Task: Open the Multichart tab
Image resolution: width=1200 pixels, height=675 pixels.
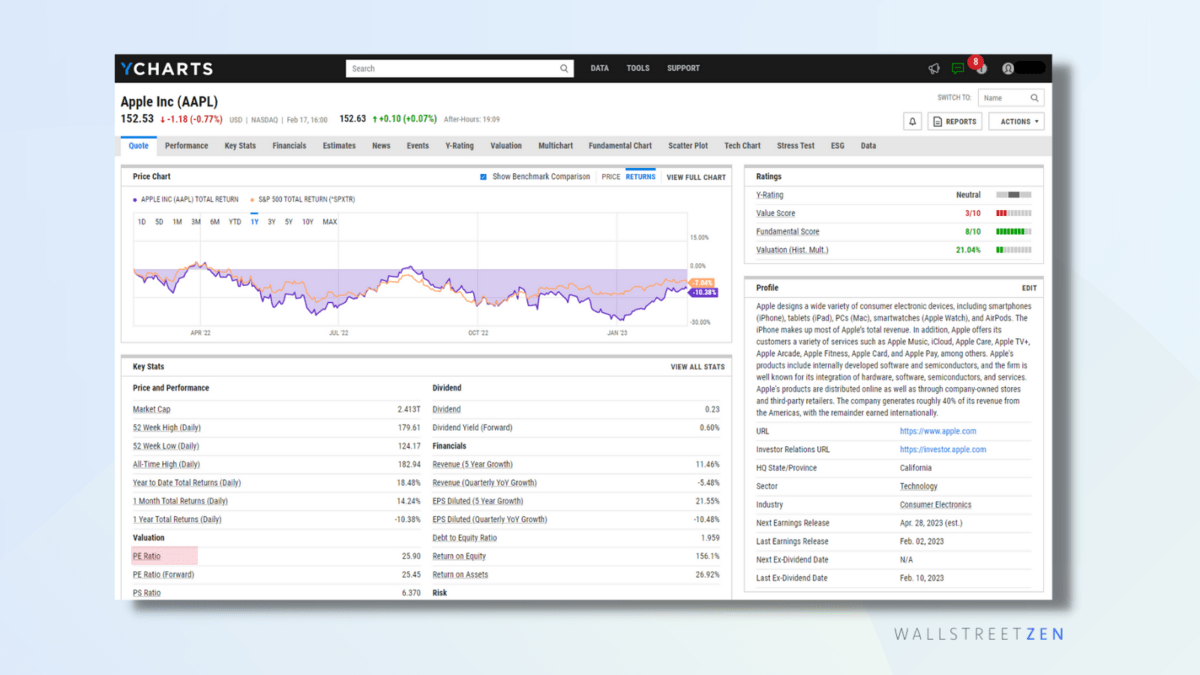Action: [x=555, y=146]
